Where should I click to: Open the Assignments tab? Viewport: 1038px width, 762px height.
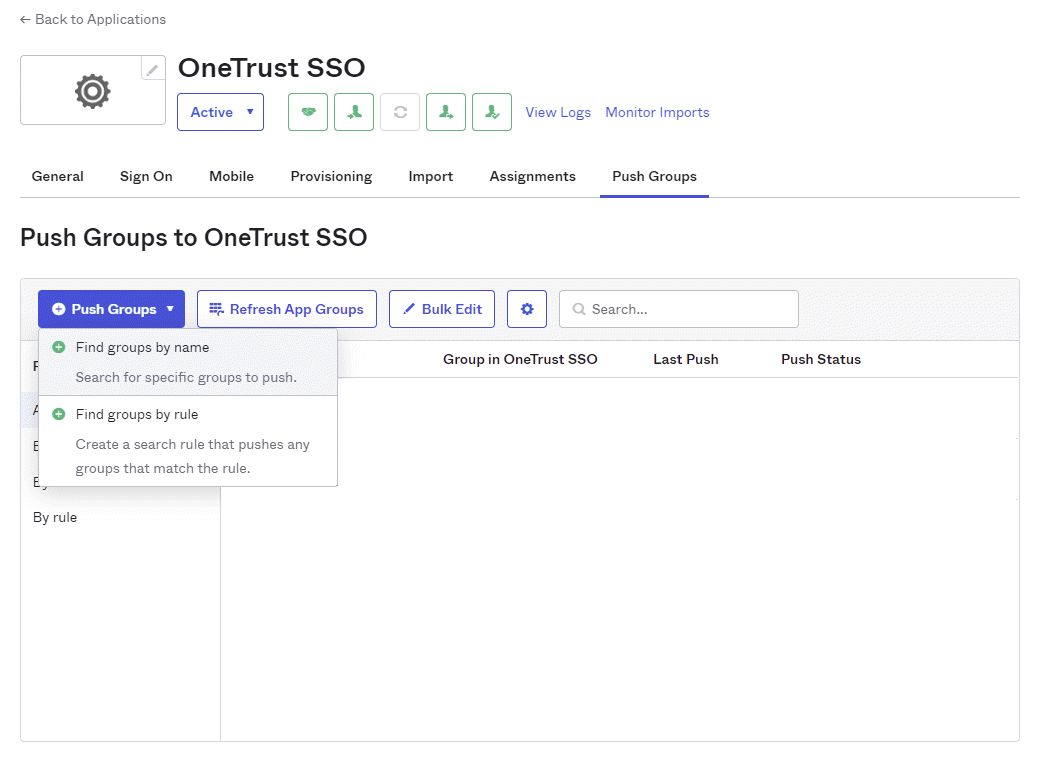click(533, 176)
